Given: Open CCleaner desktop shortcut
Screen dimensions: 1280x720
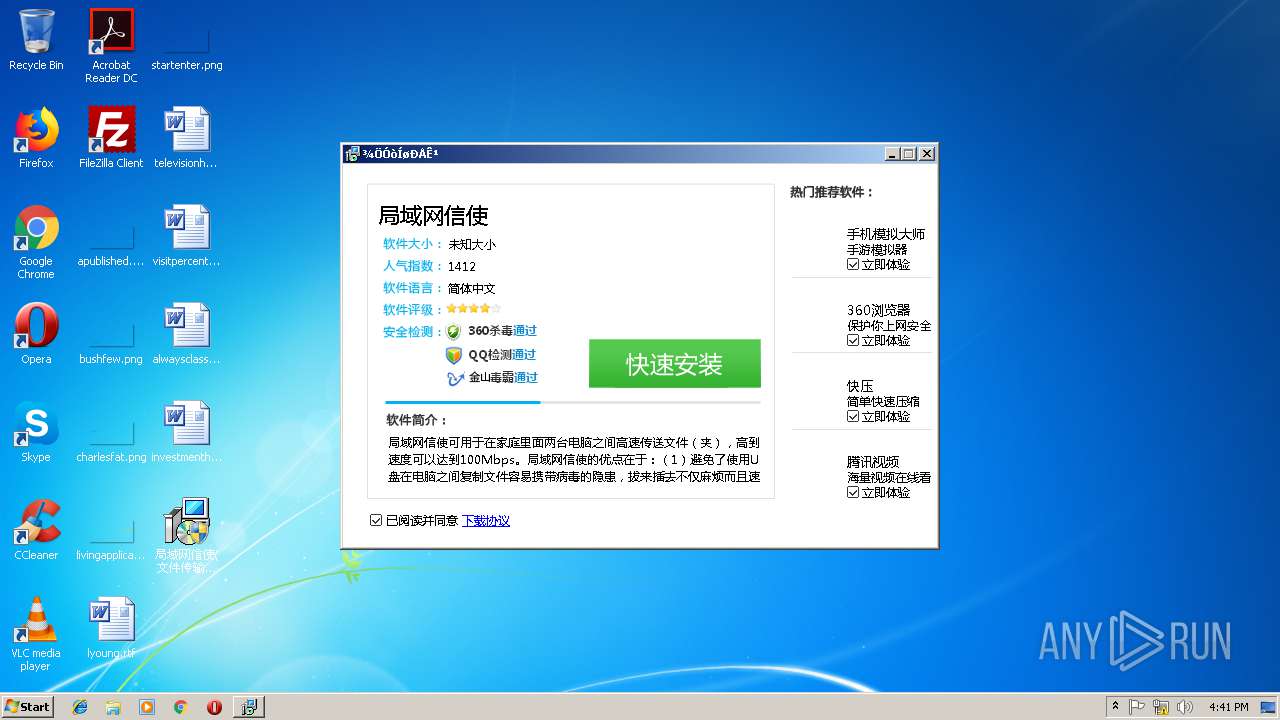Looking at the screenshot, I should point(36,531).
